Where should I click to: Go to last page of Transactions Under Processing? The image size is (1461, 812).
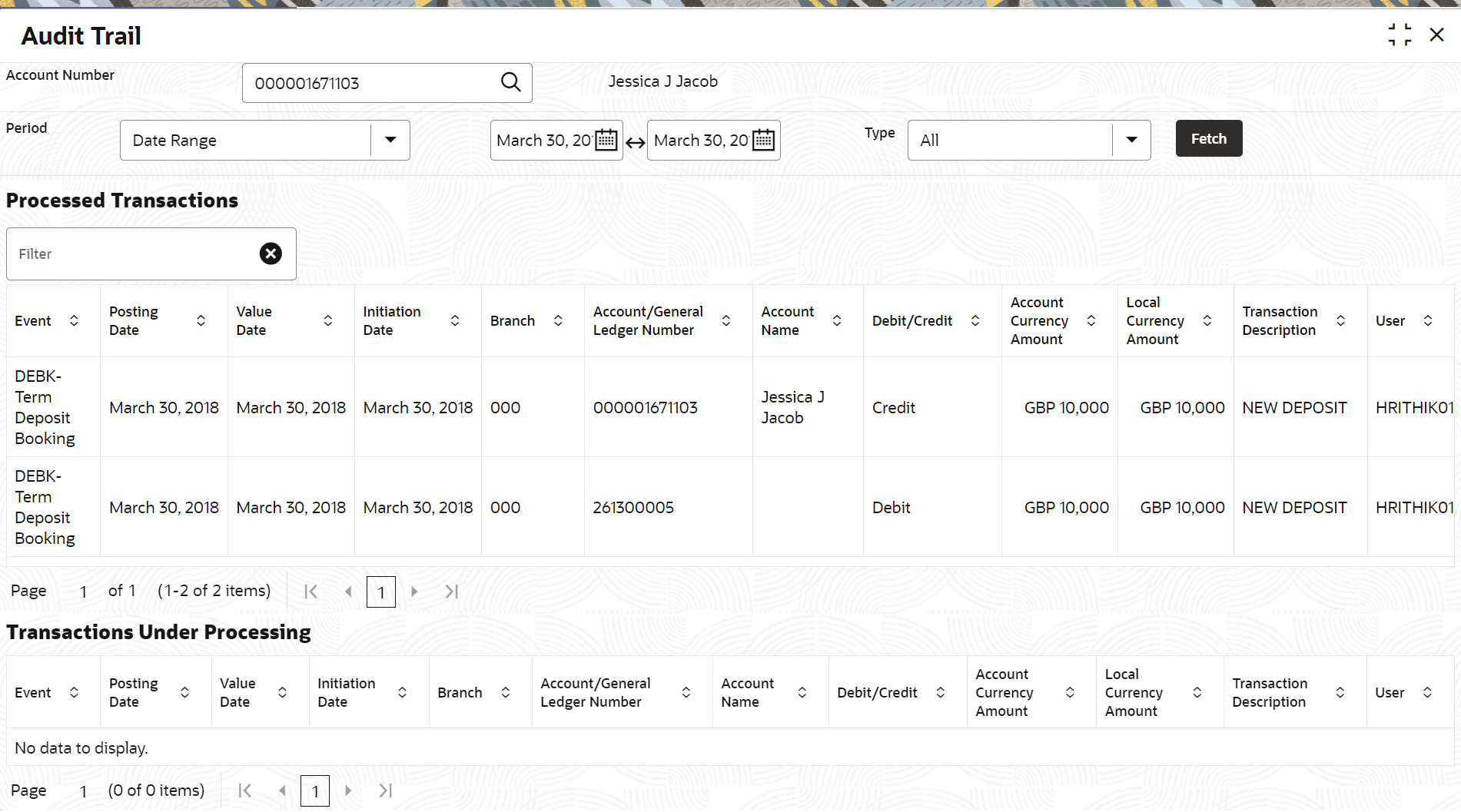coord(386,790)
